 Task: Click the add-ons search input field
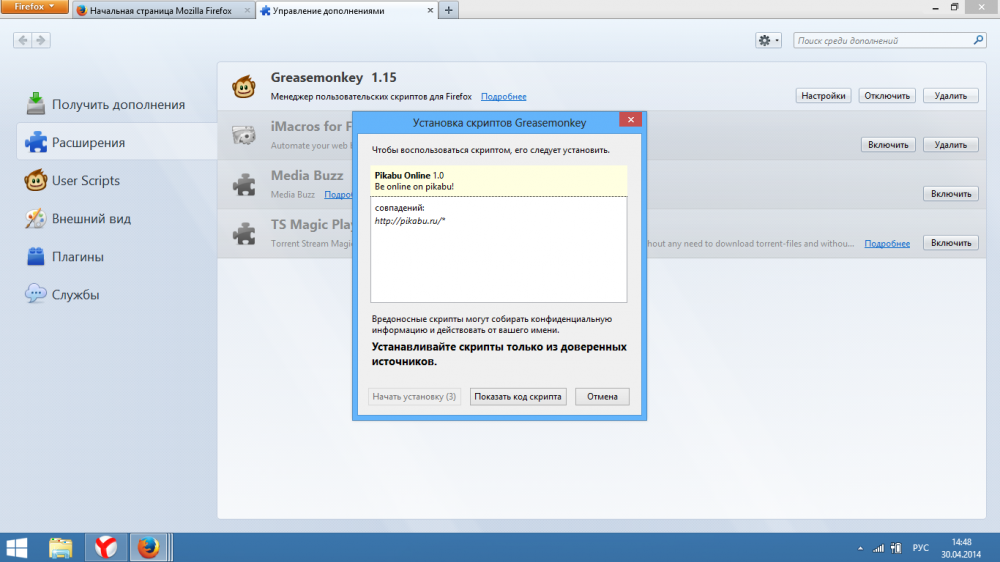[x=882, y=41]
